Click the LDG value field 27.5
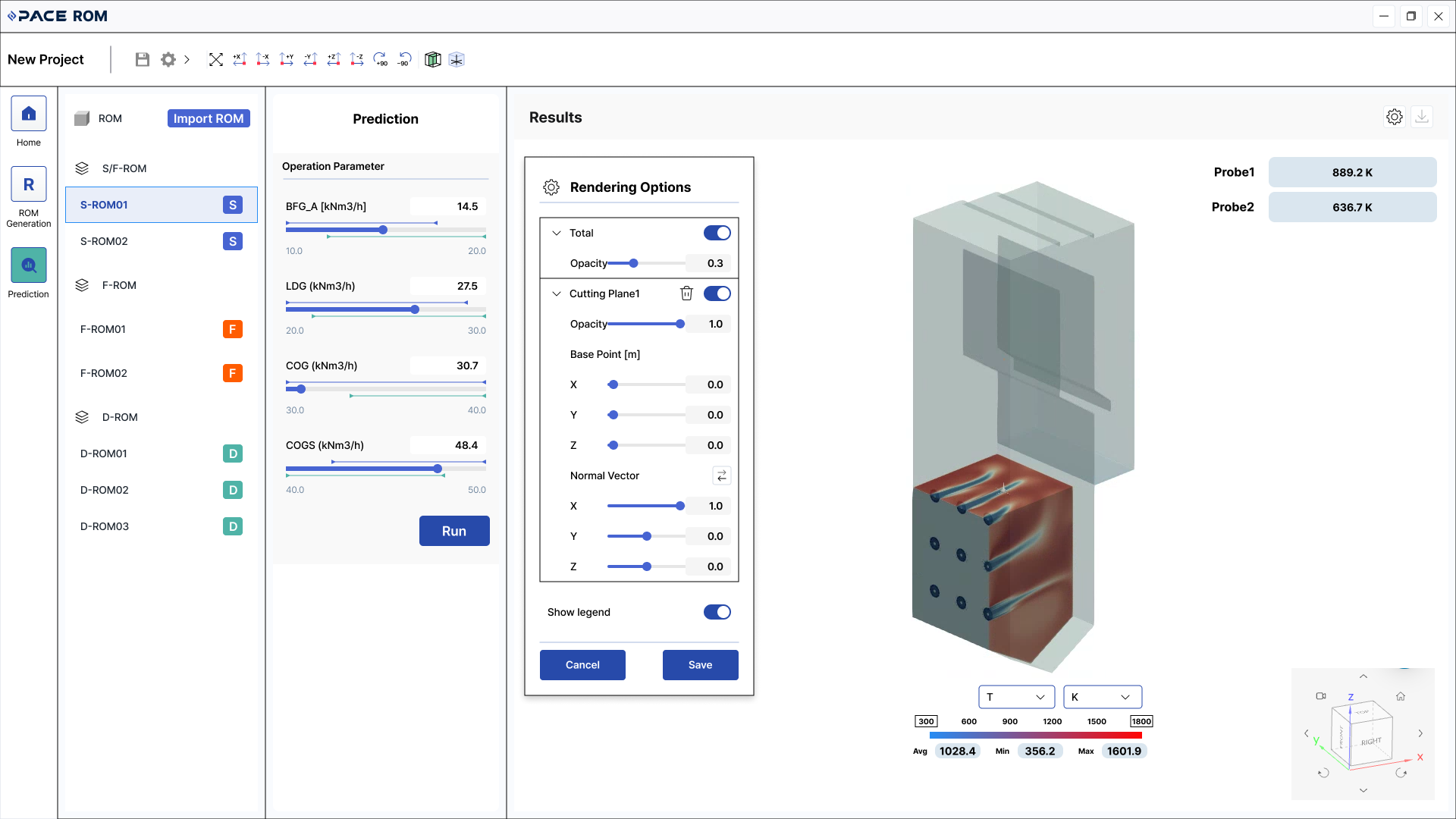The width and height of the screenshot is (1456, 819). (x=448, y=286)
